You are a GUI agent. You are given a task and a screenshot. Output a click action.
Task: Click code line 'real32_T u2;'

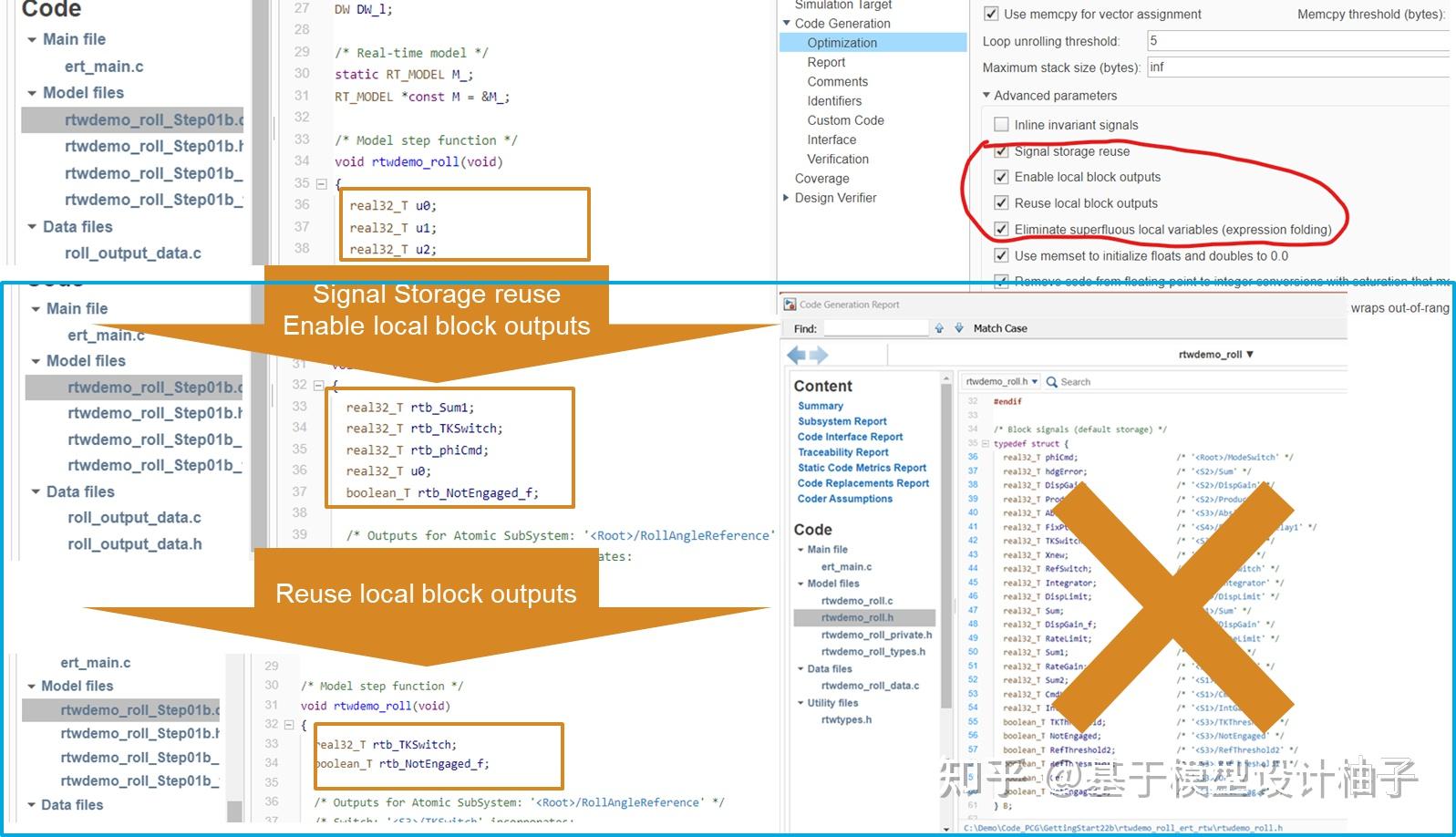pos(393,250)
